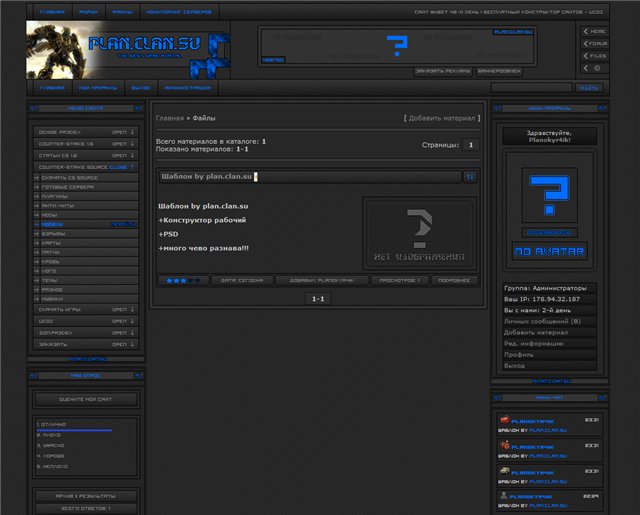Open Анти-читы submenu item
640x515 pixels.
click(x=87, y=206)
